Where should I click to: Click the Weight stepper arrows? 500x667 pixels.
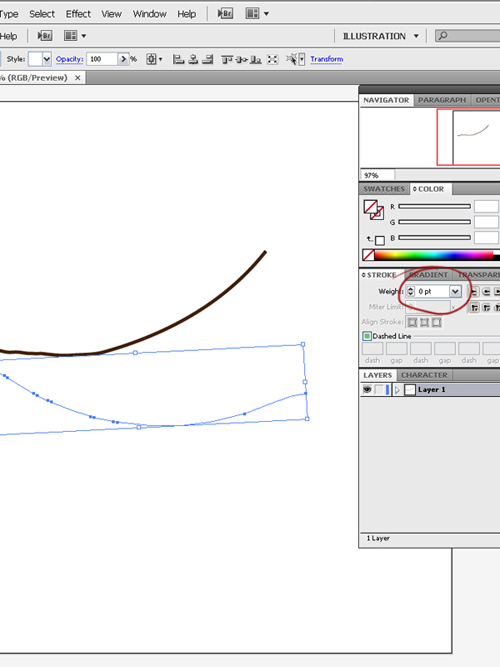pos(411,291)
